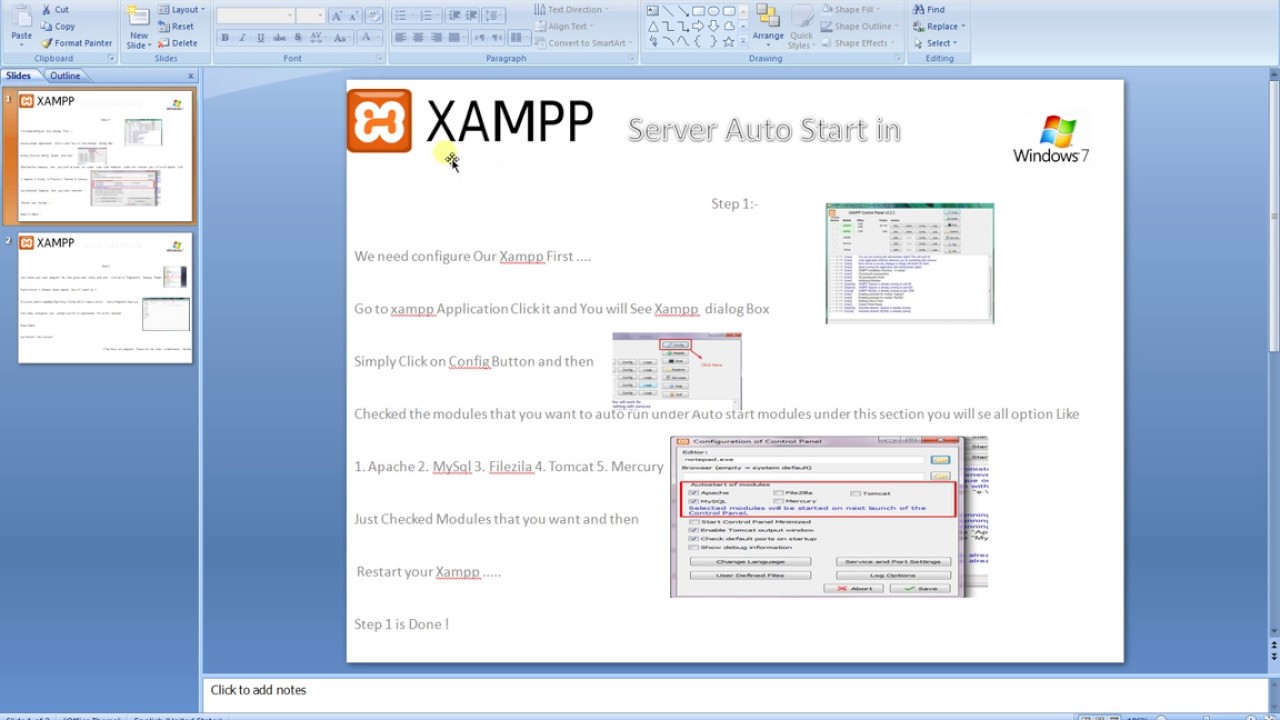Screen dimensions: 1280x720
Task: Toggle italic formatting
Action: (x=242, y=38)
